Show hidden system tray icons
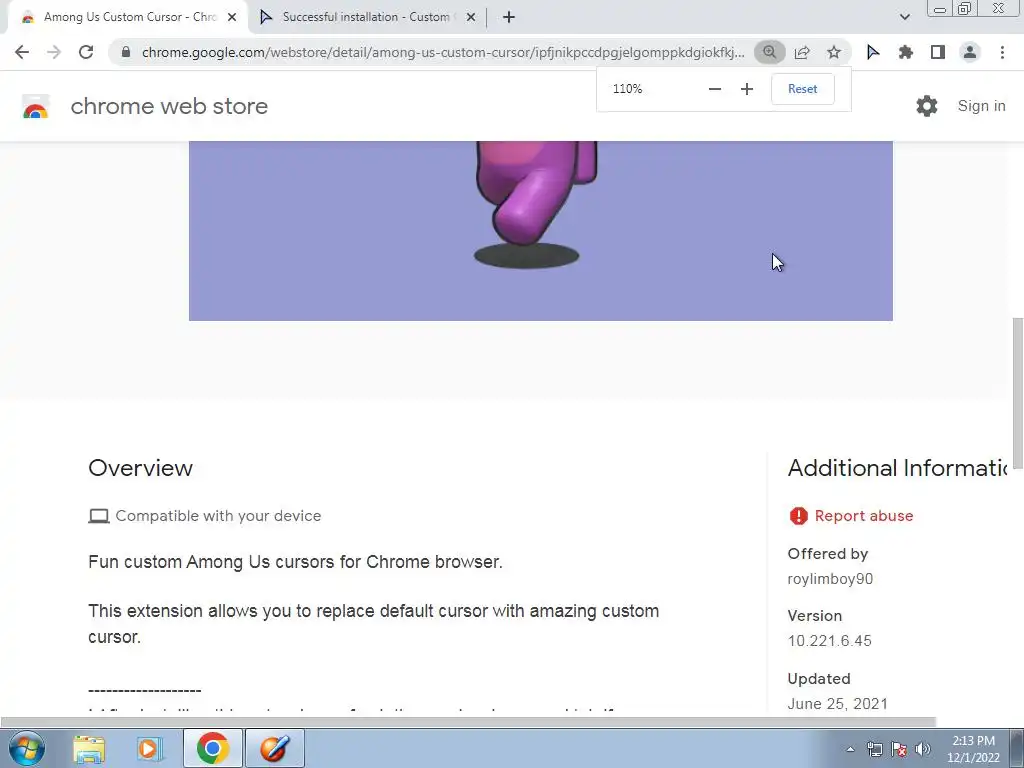This screenshot has width=1024, height=768. click(850, 749)
